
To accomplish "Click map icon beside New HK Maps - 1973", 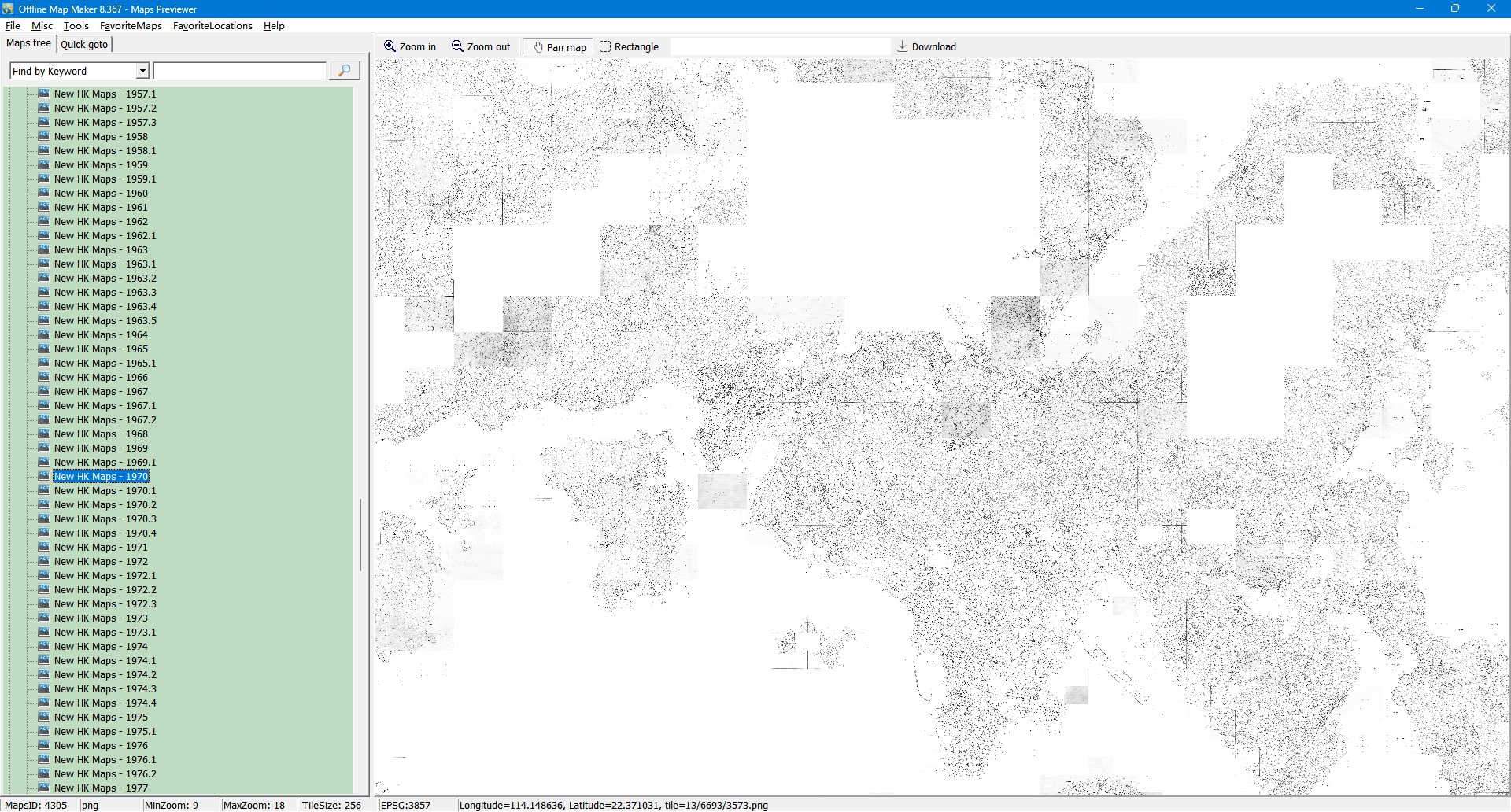I will point(45,618).
